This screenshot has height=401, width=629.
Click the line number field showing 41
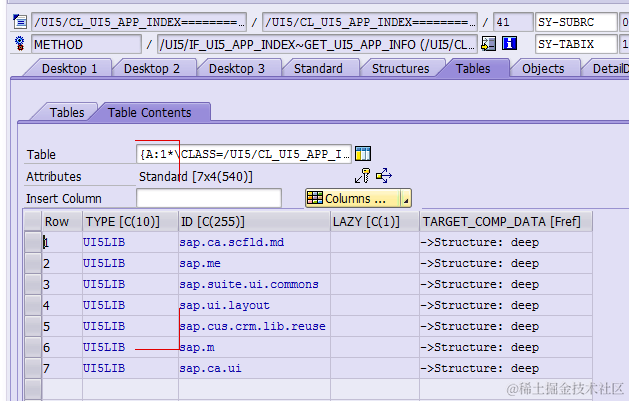[x=513, y=22]
